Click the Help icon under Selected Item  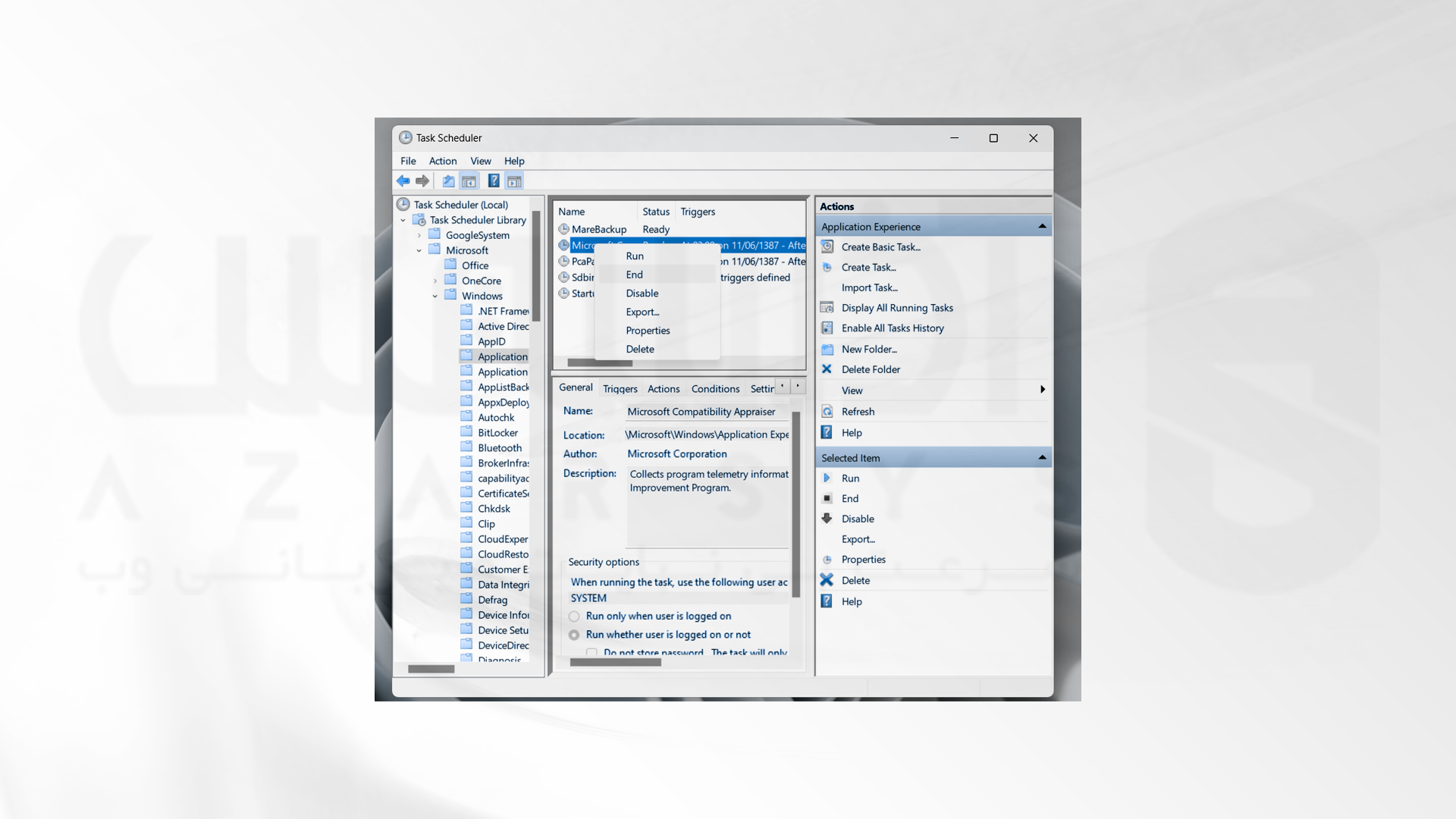(x=827, y=601)
